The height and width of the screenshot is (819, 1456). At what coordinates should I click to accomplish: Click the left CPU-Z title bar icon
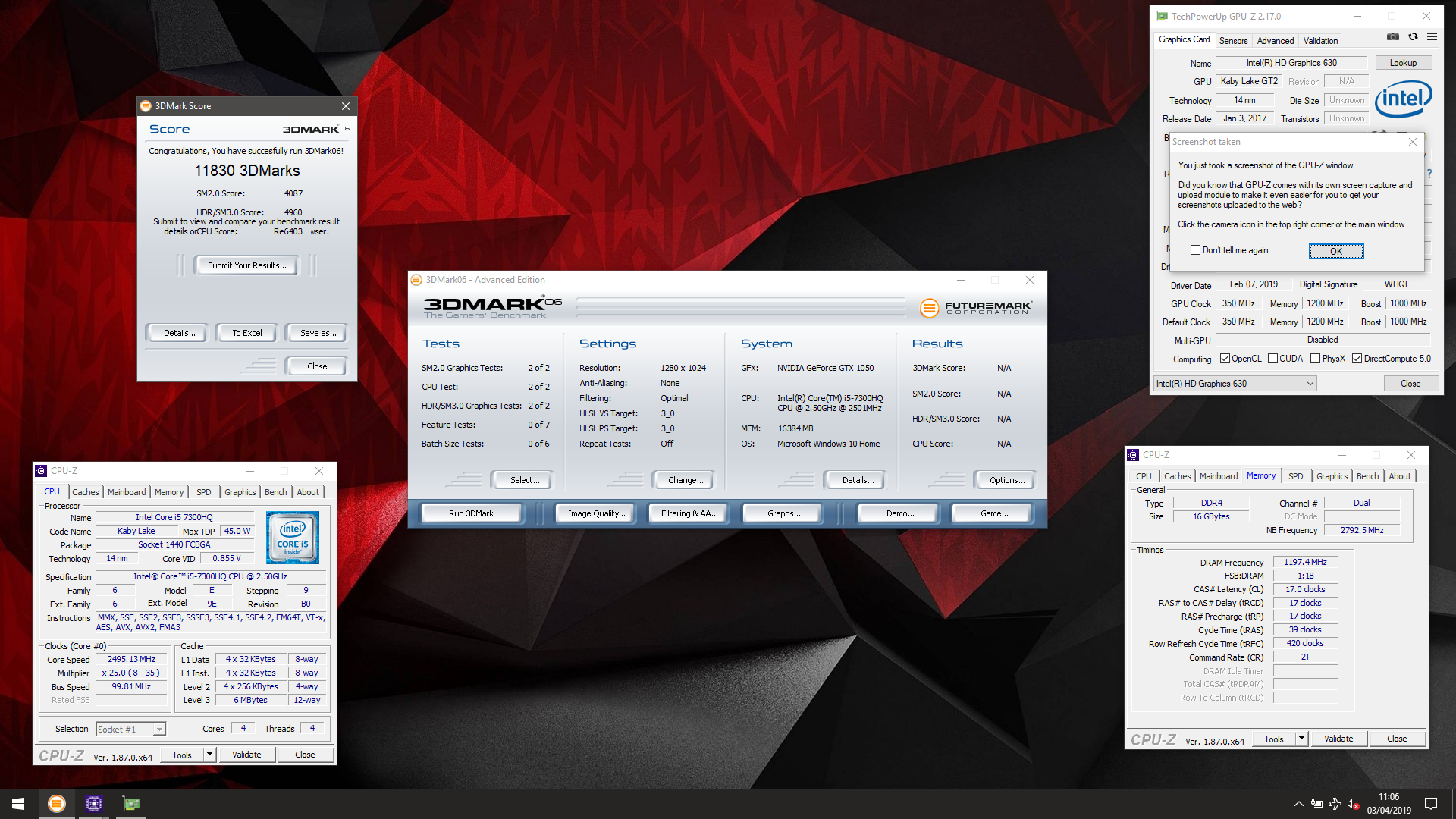tap(41, 471)
